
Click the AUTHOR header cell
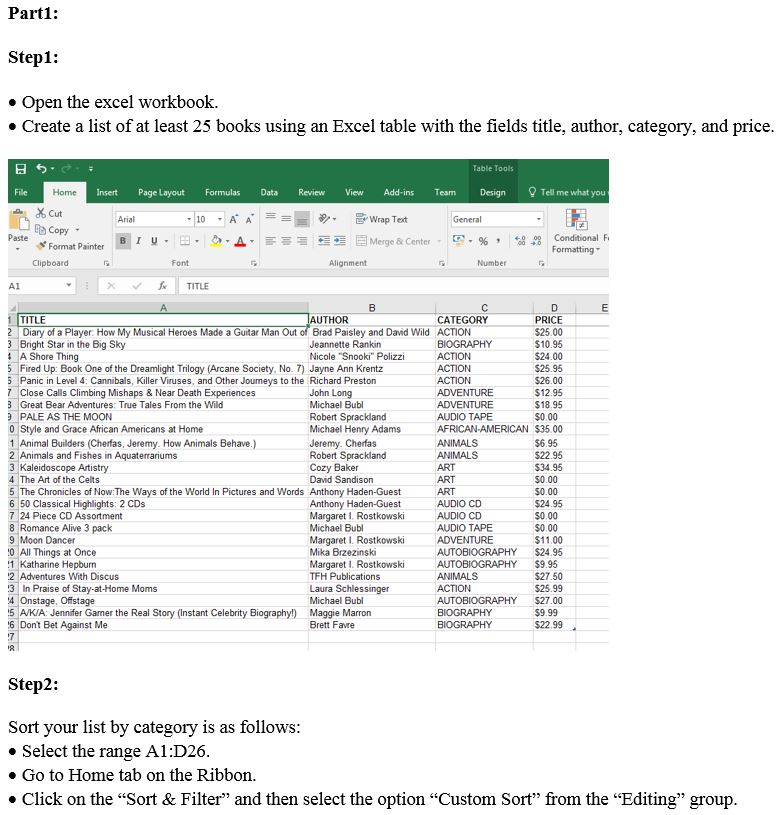[x=372, y=320]
